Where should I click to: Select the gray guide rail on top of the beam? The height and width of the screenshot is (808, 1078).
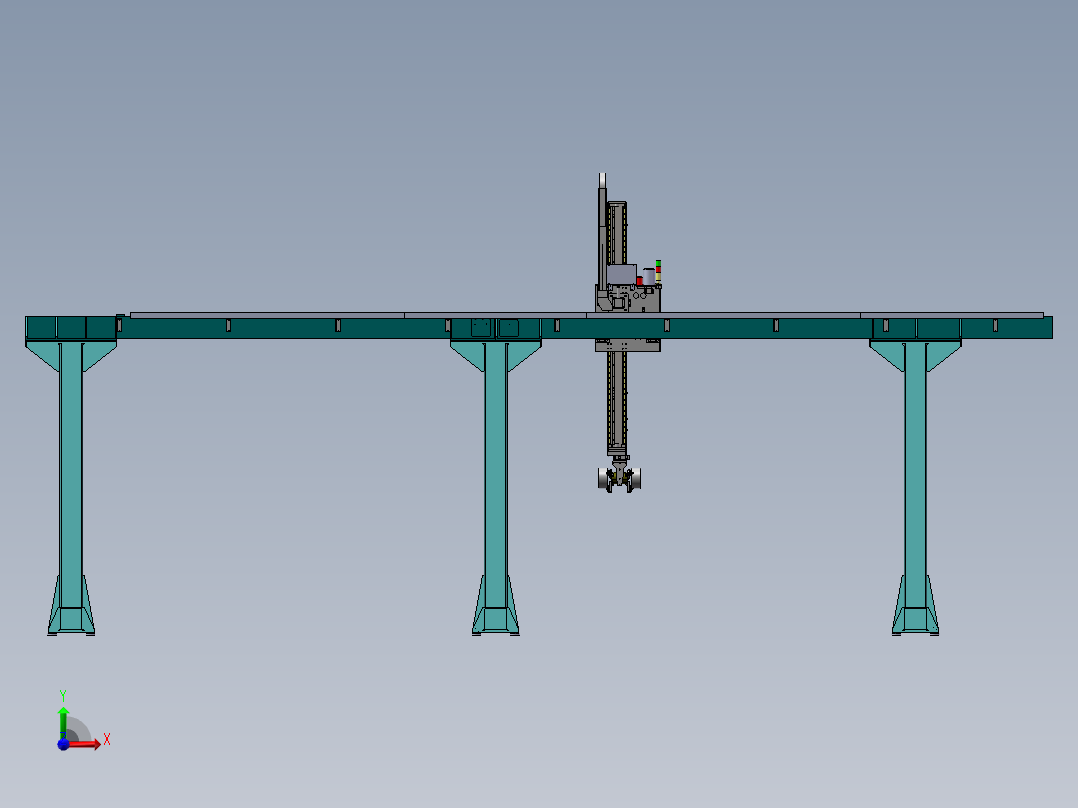click(586, 316)
